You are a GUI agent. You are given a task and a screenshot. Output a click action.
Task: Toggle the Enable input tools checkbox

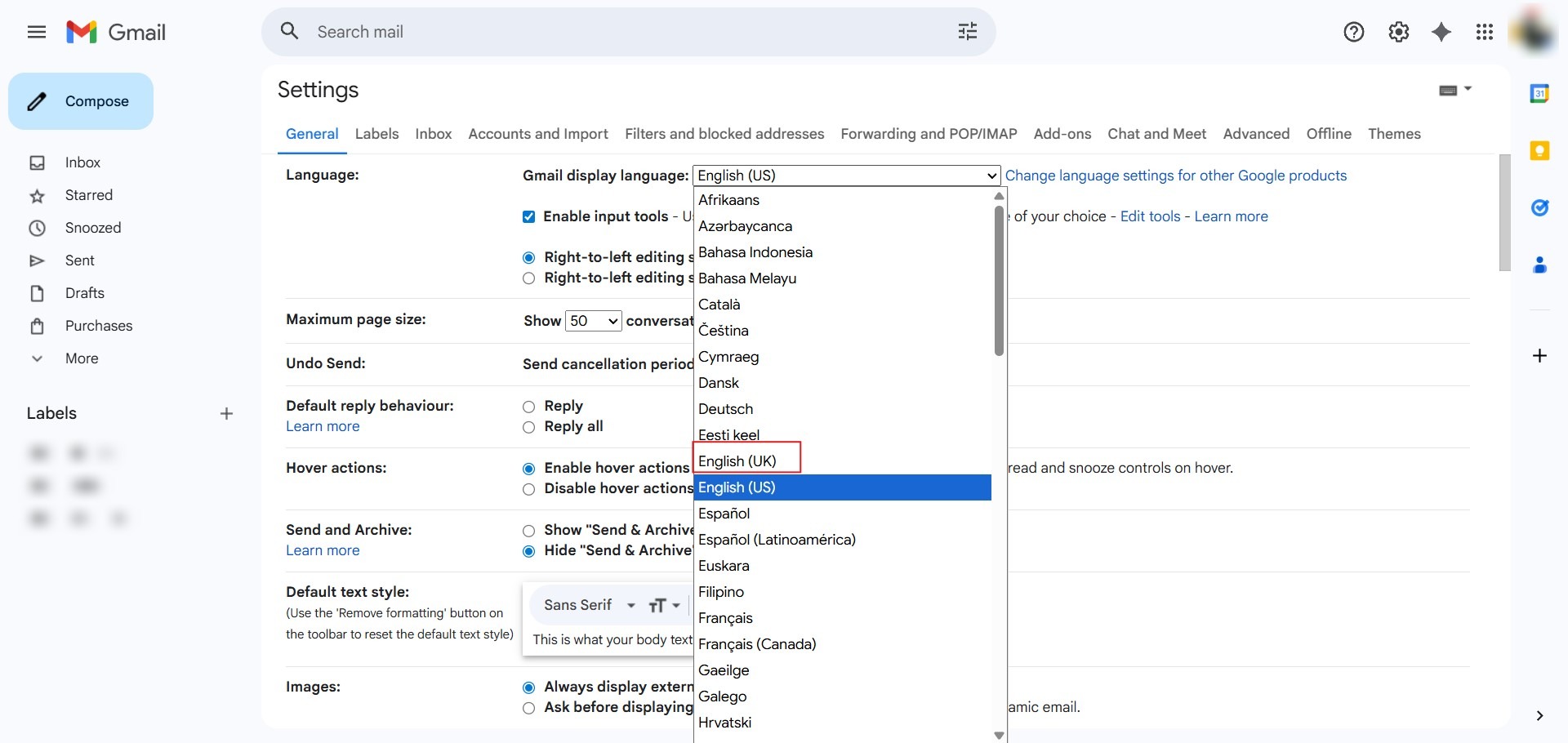(x=528, y=216)
